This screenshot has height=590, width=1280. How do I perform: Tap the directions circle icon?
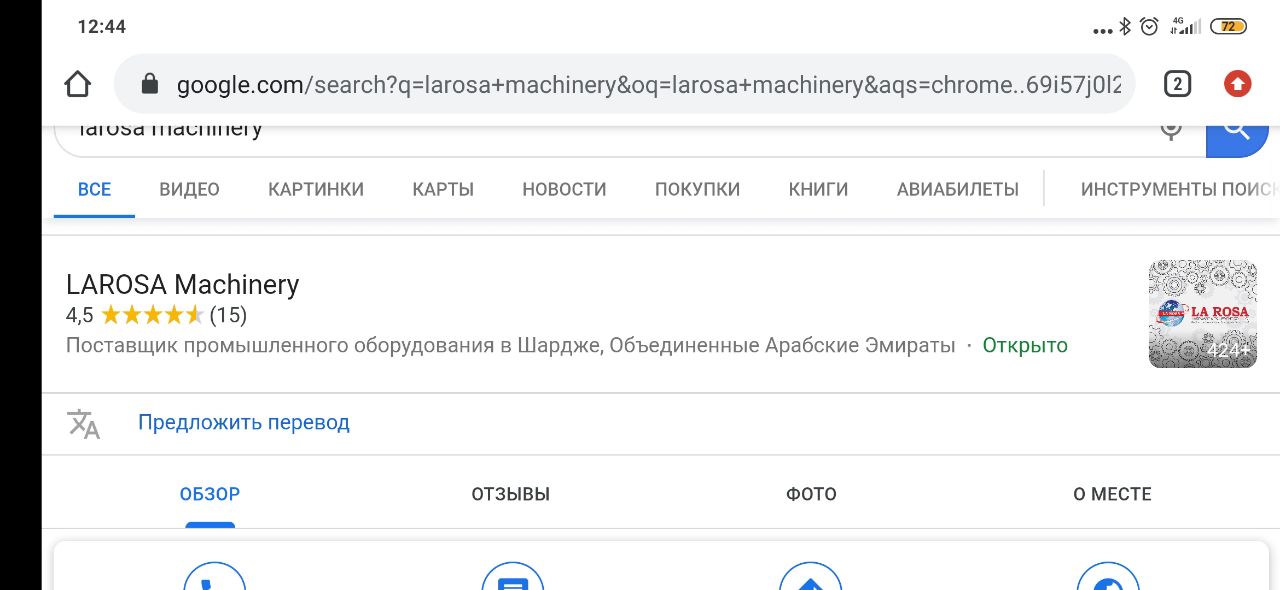(x=810, y=578)
